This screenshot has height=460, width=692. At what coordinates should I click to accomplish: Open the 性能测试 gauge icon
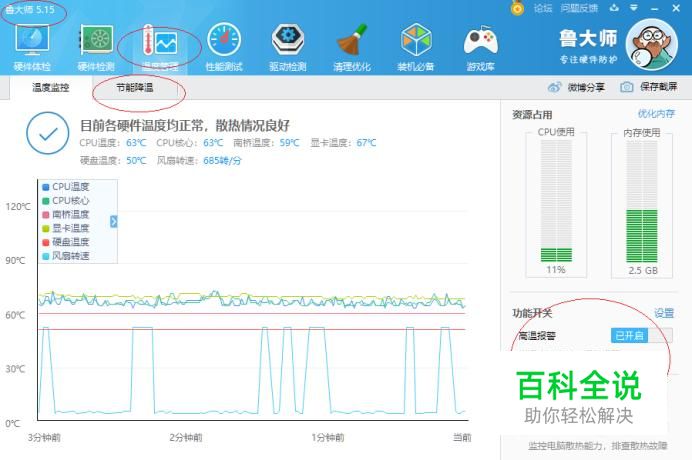coord(224,40)
